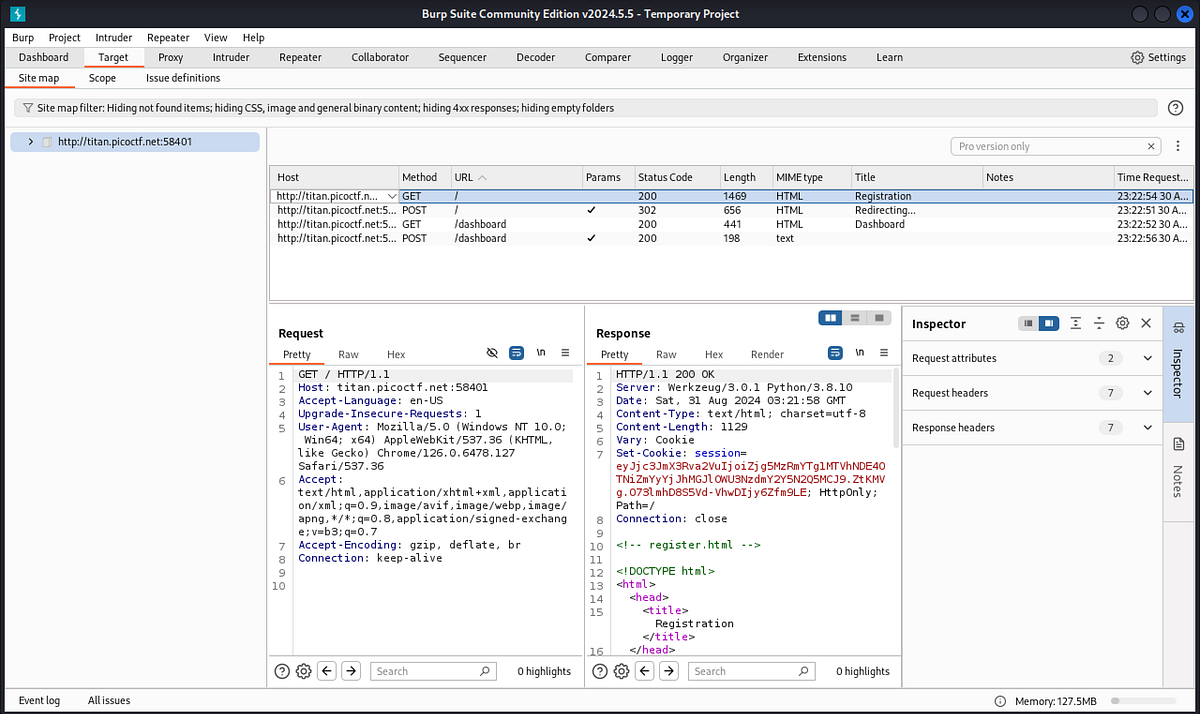Switch to side-by-side request/response layout
This screenshot has width=1200, height=714.
829,318
